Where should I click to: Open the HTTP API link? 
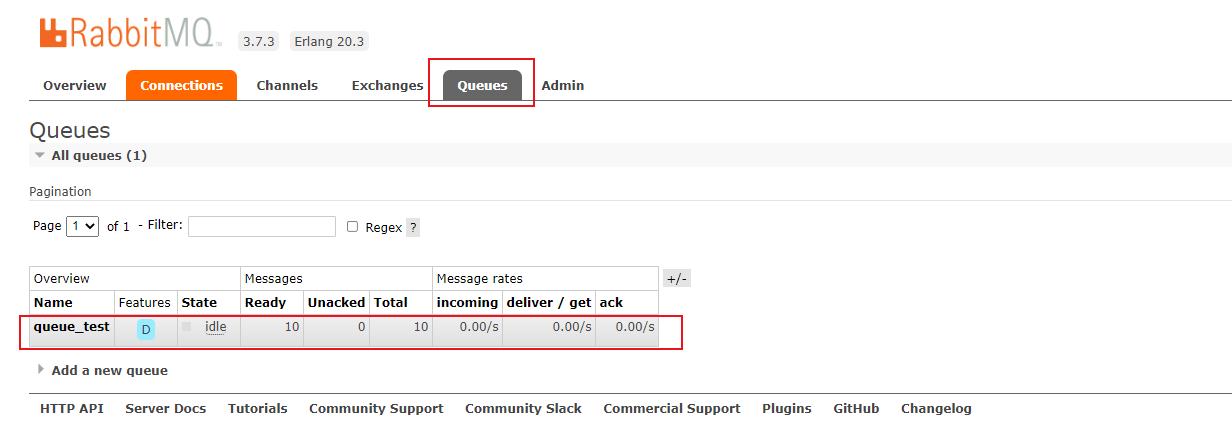(x=72, y=409)
